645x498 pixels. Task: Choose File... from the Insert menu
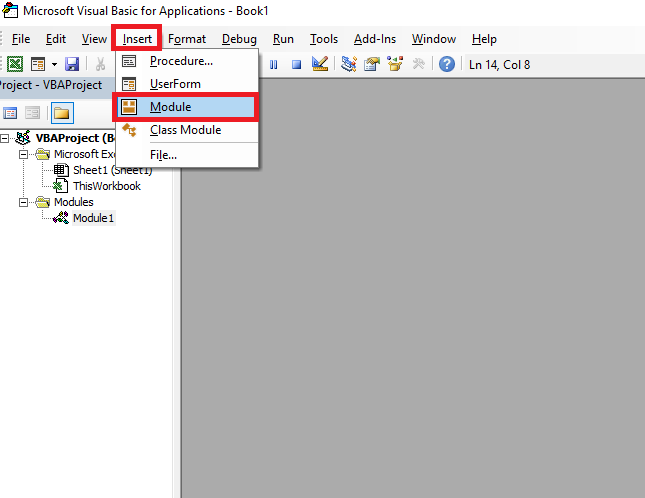point(187,155)
